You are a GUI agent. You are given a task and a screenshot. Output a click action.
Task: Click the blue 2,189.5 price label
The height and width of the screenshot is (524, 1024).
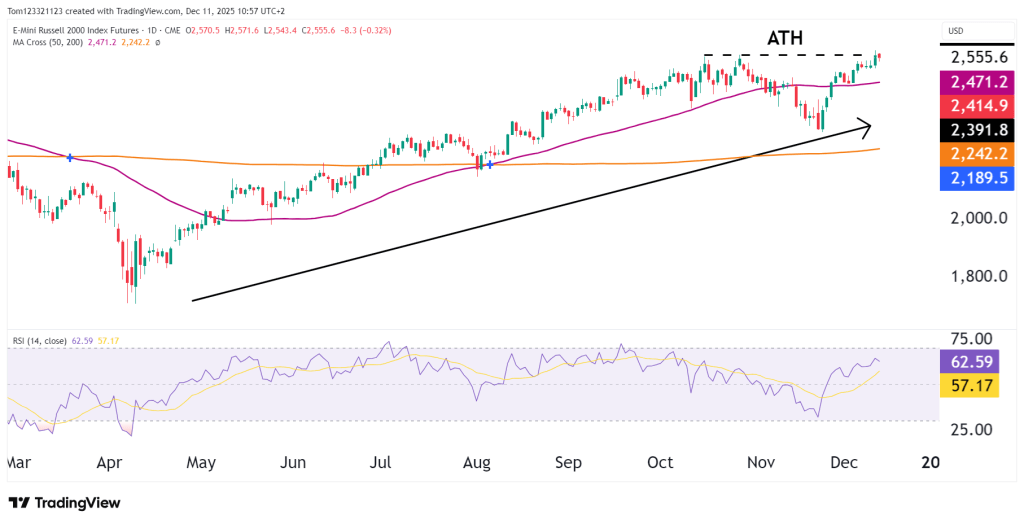click(979, 176)
